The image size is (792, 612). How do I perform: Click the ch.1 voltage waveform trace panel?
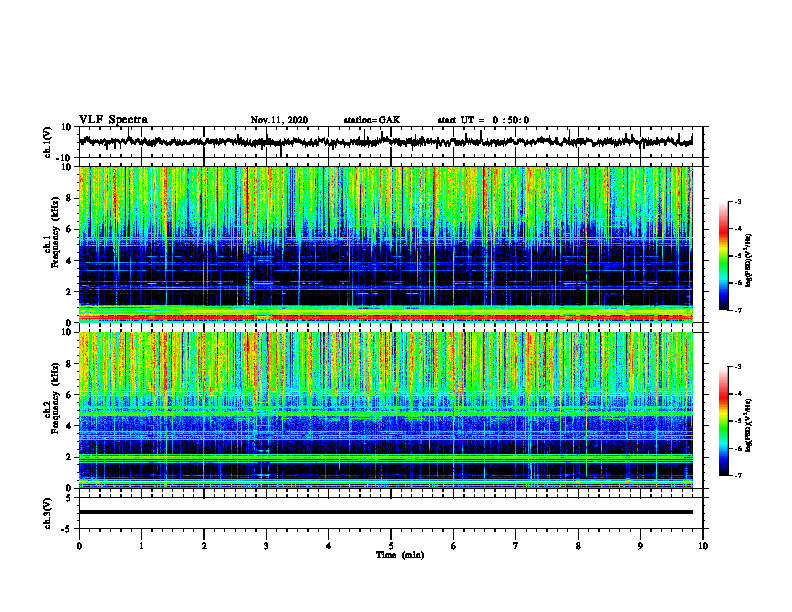click(391, 142)
